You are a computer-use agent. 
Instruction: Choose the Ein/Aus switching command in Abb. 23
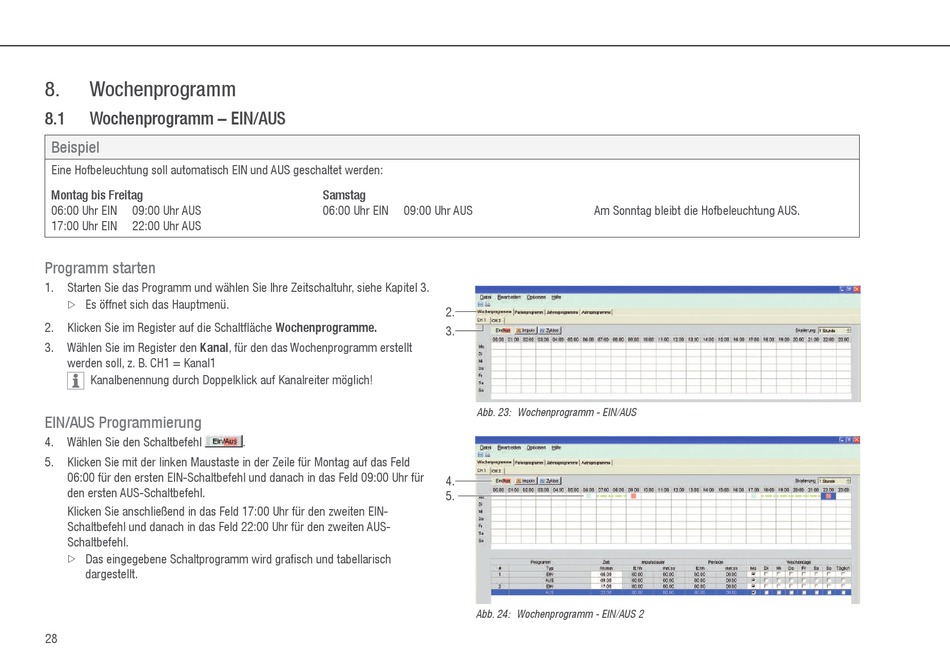(x=502, y=330)
